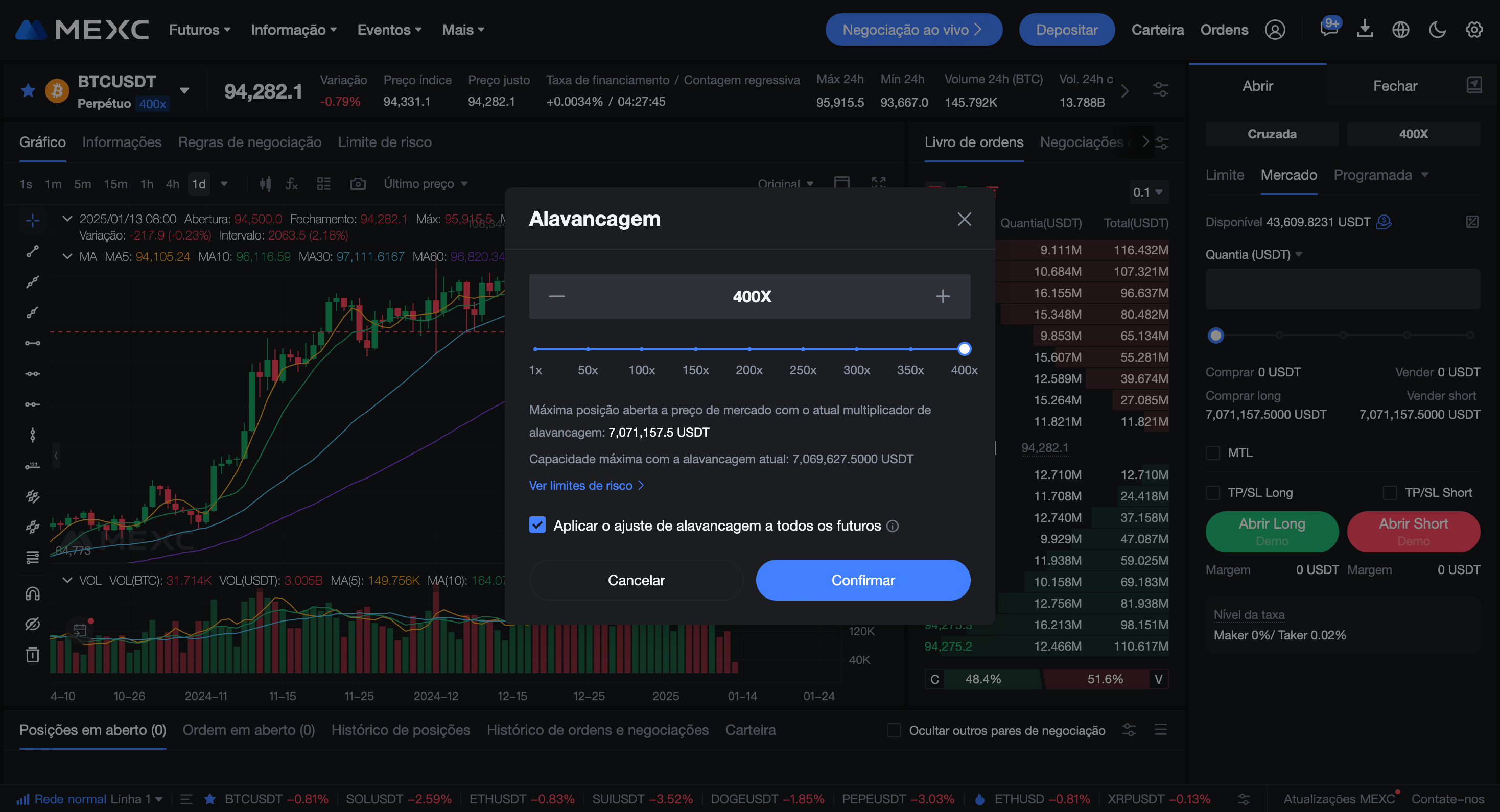This screenshot has width=1500, height=812.
Task: Switch to the Limite order tab
Action: tap(1224, 175)
